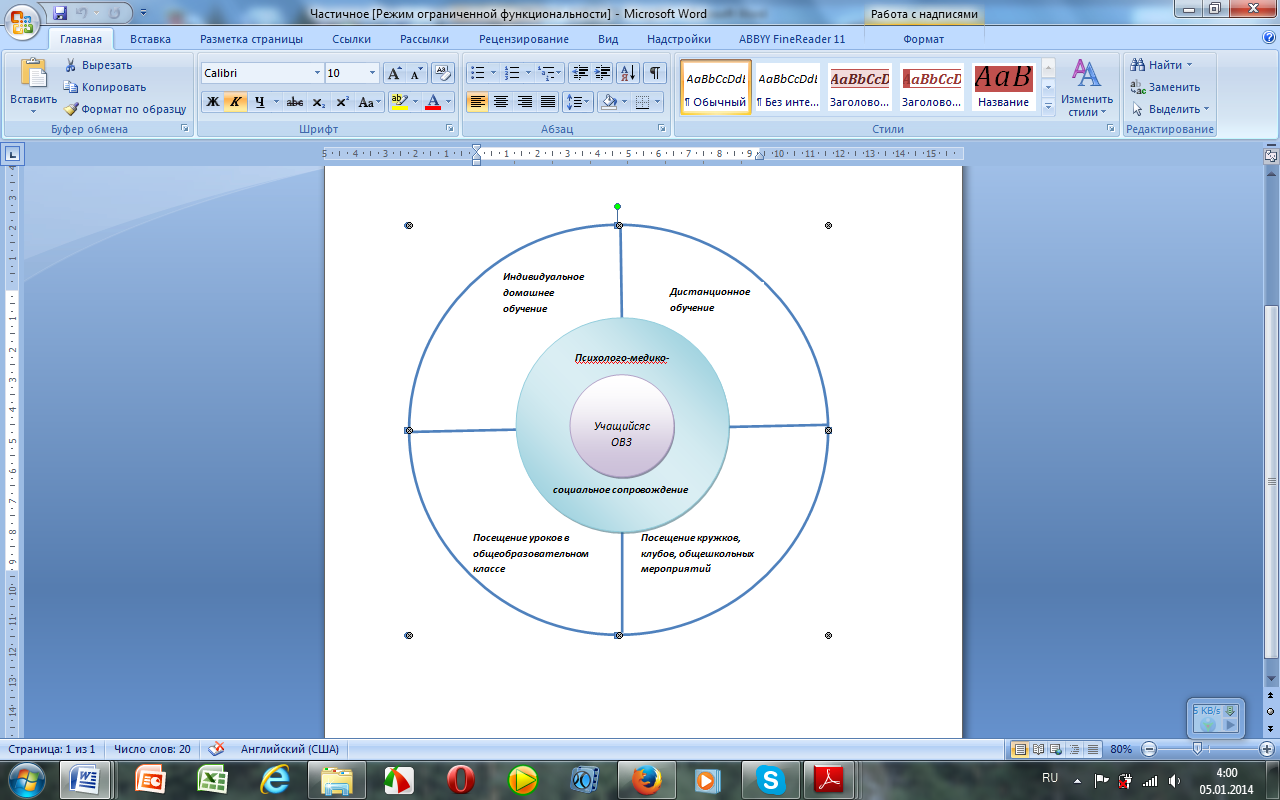Toggle underline (Ч) formatting
1280x800 pixels.
pos(259,102)
